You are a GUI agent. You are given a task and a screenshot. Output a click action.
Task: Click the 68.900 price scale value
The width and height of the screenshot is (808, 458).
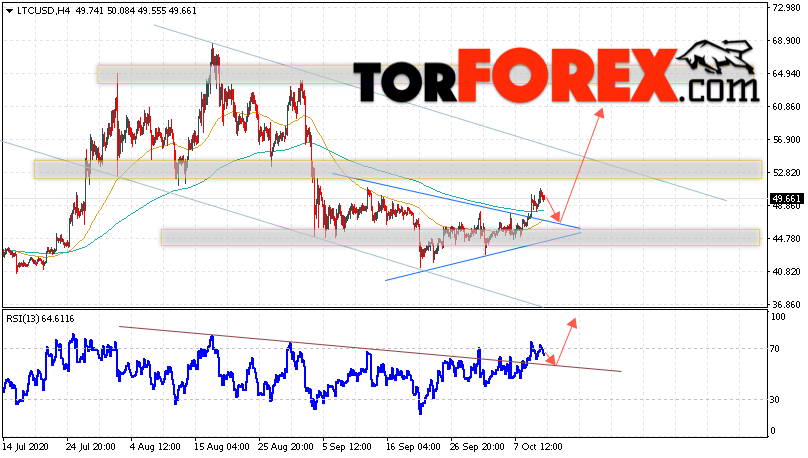787,41
